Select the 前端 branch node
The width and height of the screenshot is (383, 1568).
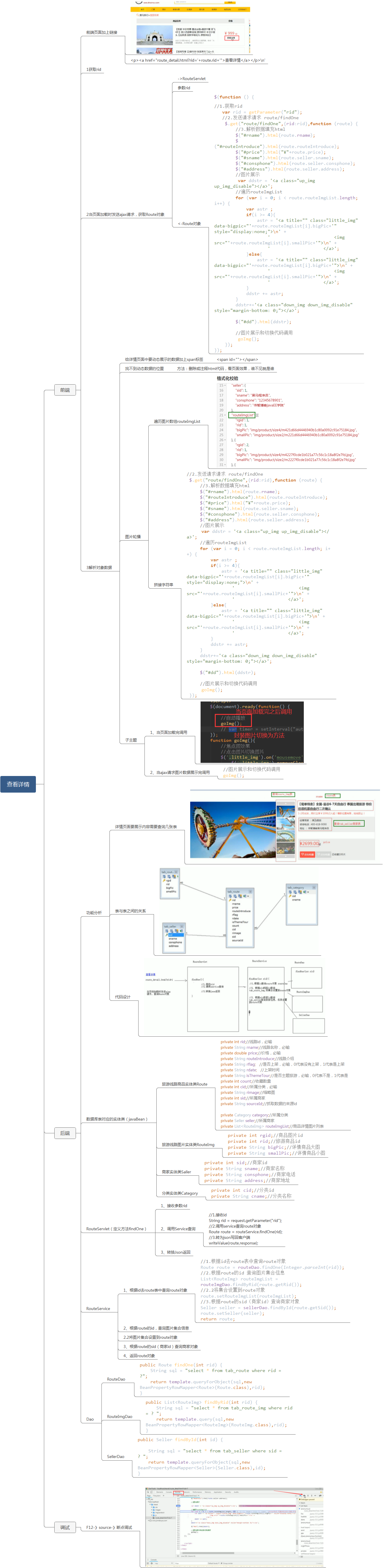click(x=65, y=390)
